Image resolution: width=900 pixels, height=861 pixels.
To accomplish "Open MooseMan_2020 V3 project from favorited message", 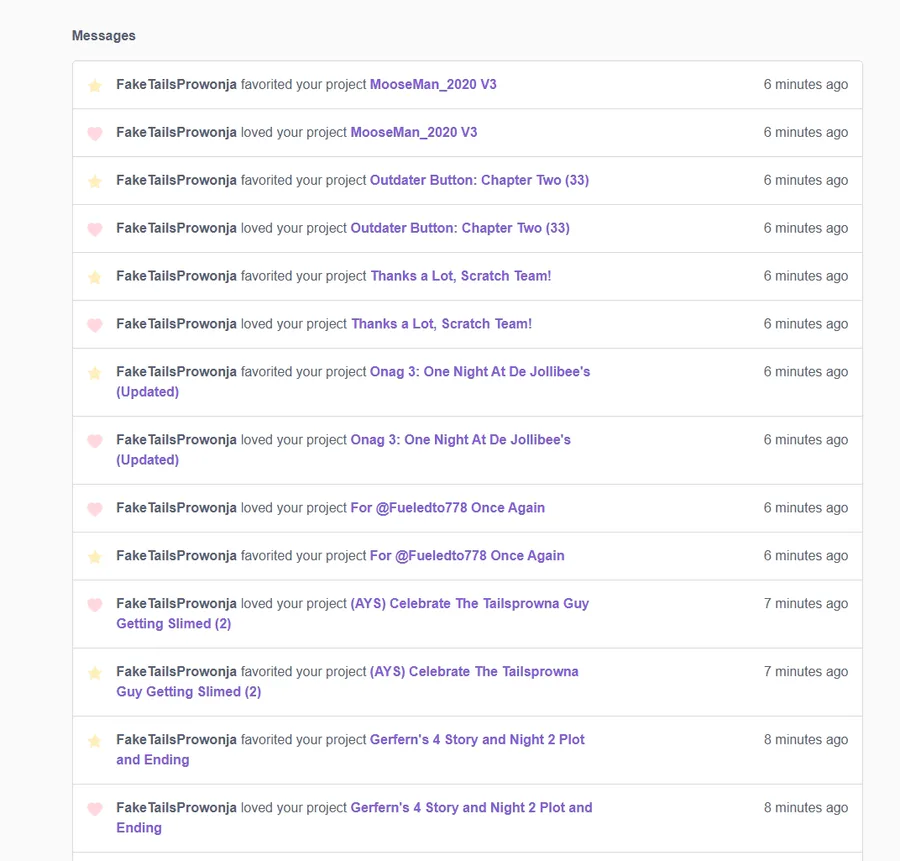I will click(433, 85).
